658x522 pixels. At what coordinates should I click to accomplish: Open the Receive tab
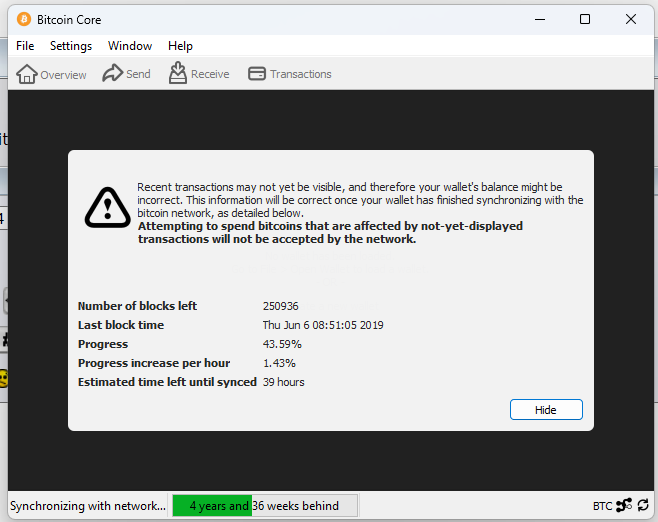(x=199, y=73)
